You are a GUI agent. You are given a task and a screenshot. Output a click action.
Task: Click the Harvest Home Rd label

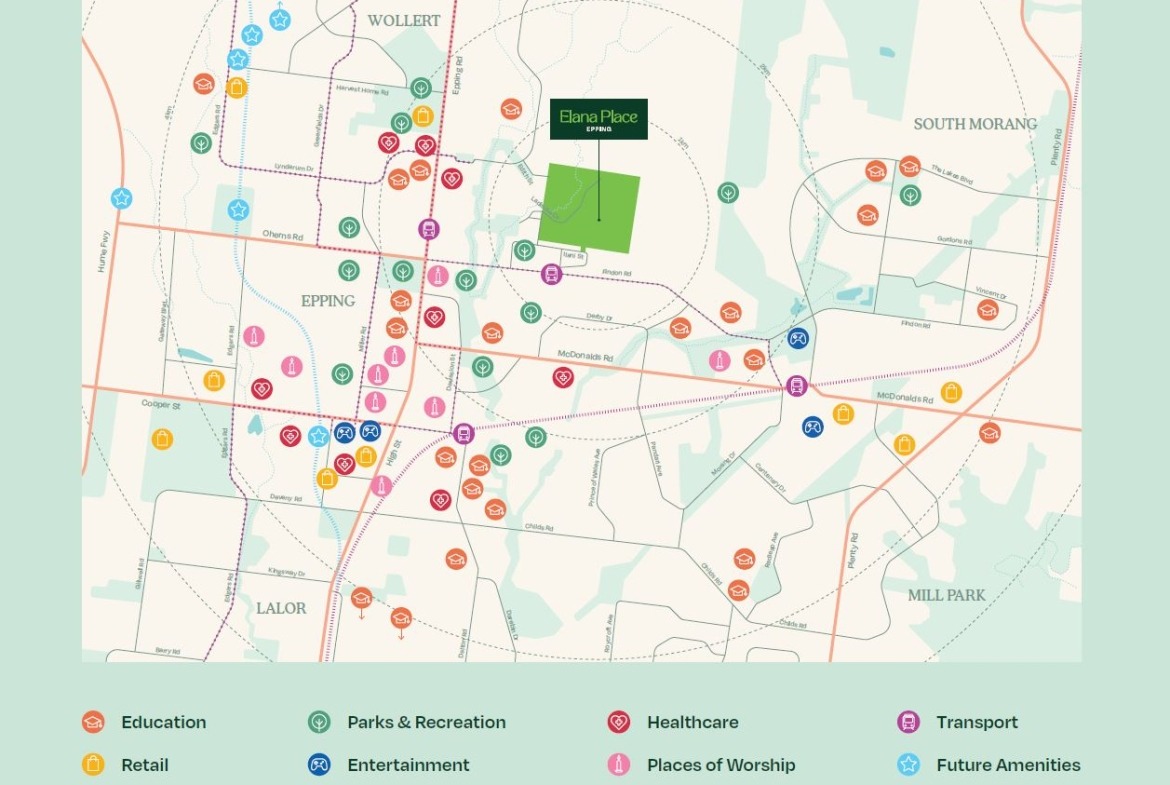[362, 90]
